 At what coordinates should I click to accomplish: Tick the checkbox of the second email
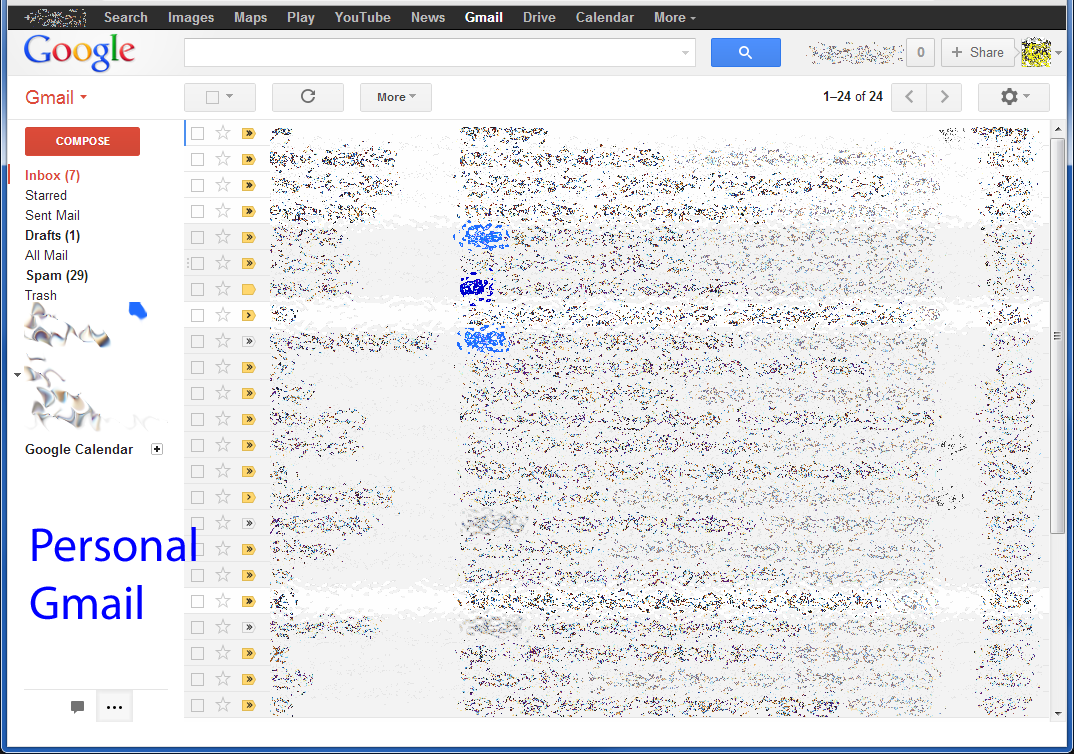coord(197,160)
